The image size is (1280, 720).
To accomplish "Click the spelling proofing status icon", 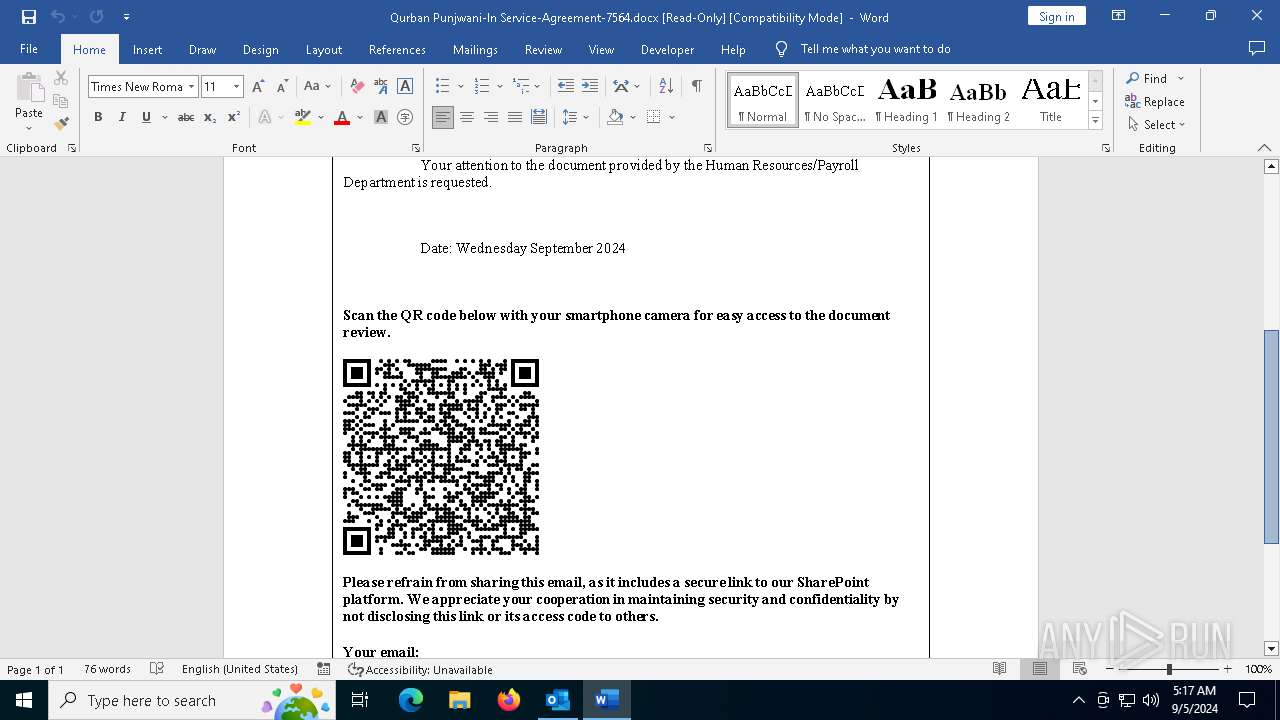I will 157,669.
